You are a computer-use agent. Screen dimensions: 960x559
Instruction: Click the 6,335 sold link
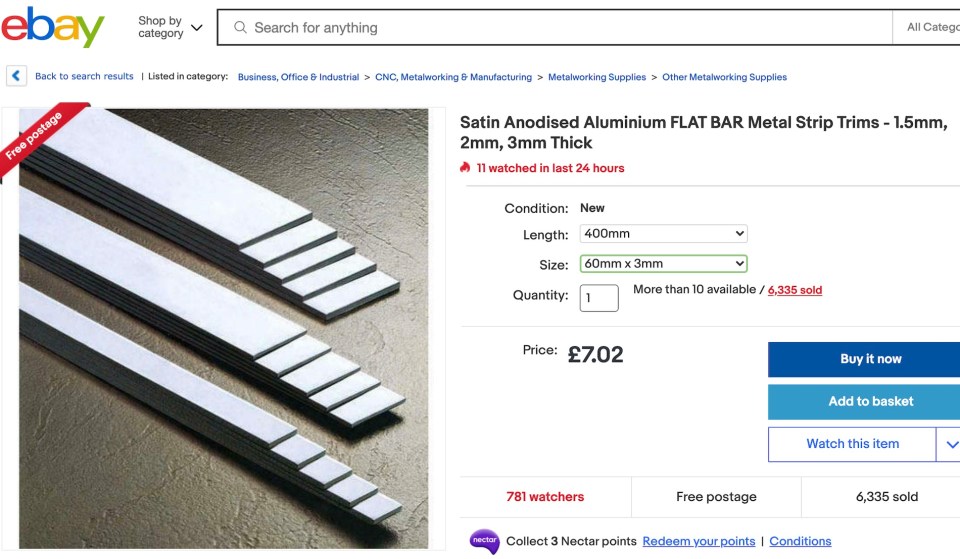[795, 290]
